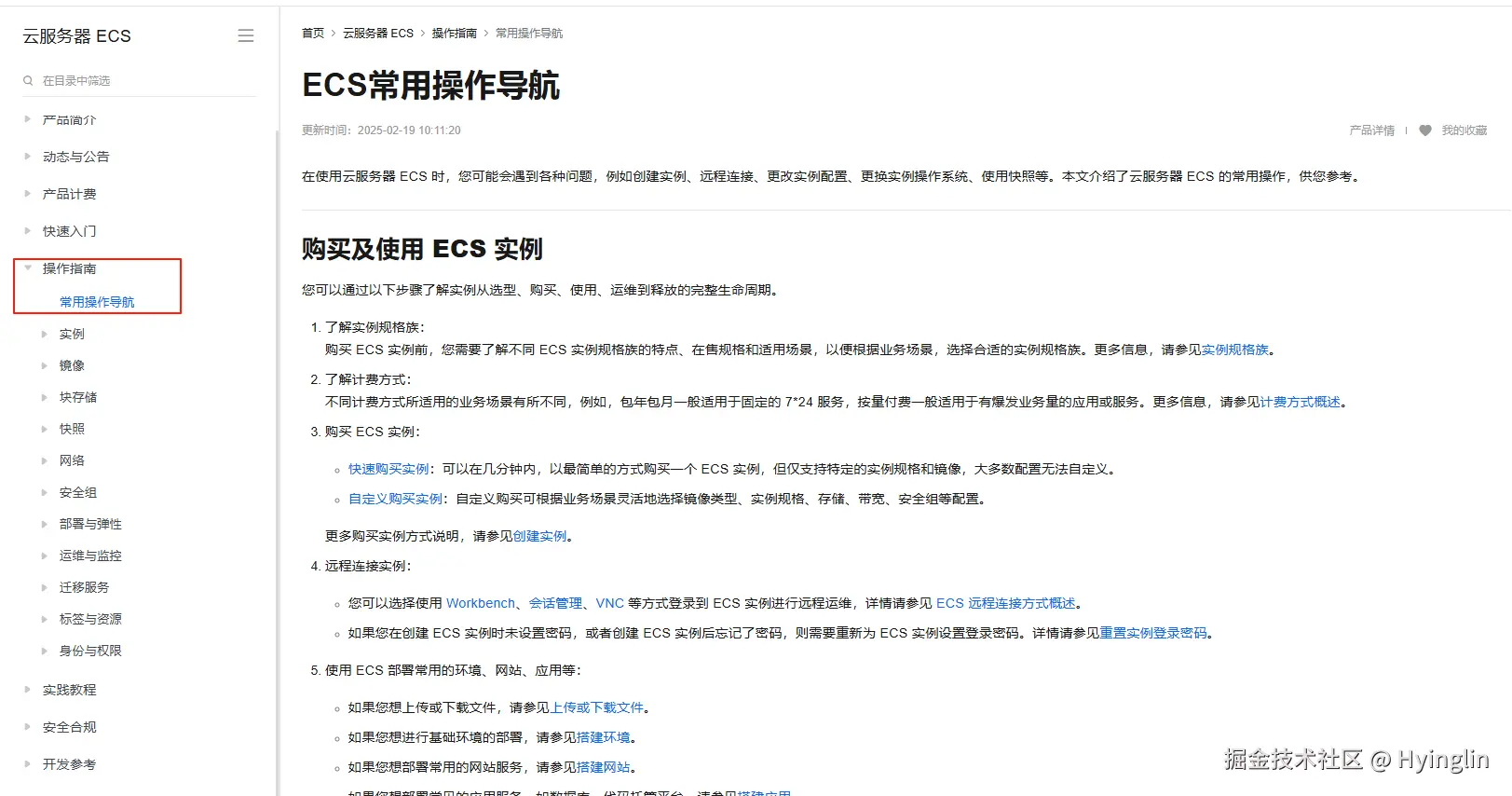This screenshot has width=1512, height=796.
Task: Open the Workbench link
Action: coord(481,604)
